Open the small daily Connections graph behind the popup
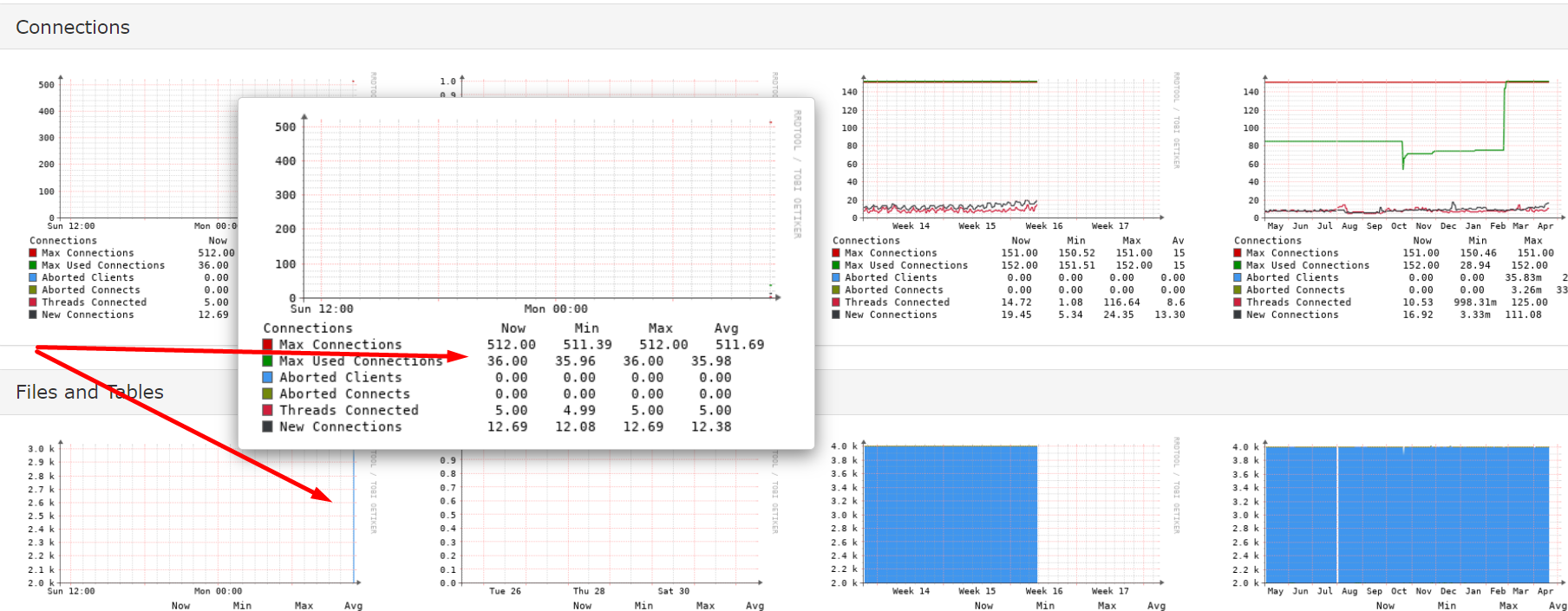The height and width of the screenshot is (611, 1568). coord(134,197)
